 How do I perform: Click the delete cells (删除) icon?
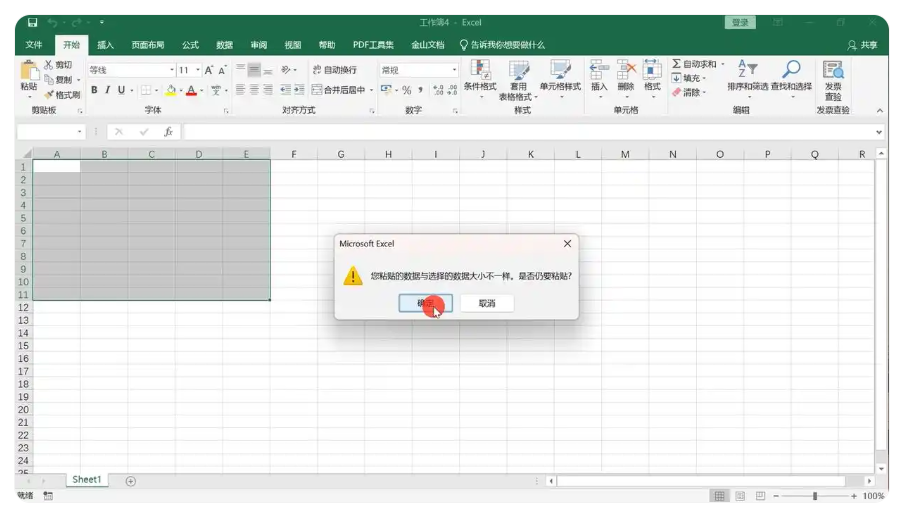tap(626, 70)
